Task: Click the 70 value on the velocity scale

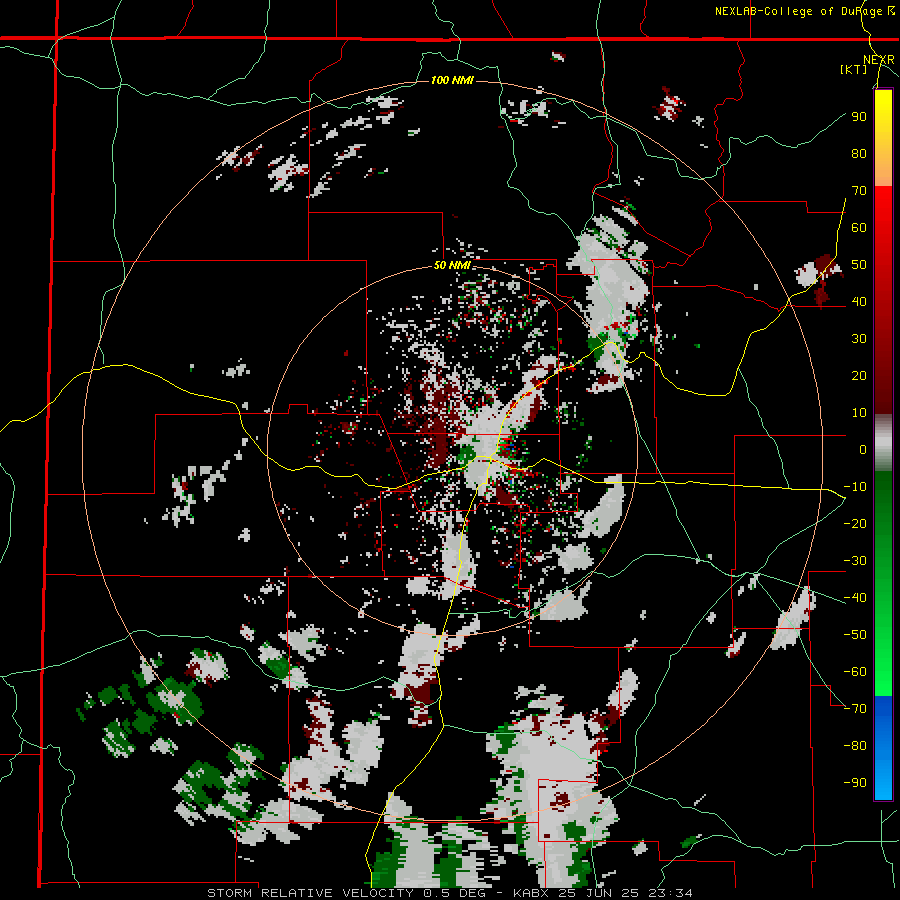Action: [859, 191]
